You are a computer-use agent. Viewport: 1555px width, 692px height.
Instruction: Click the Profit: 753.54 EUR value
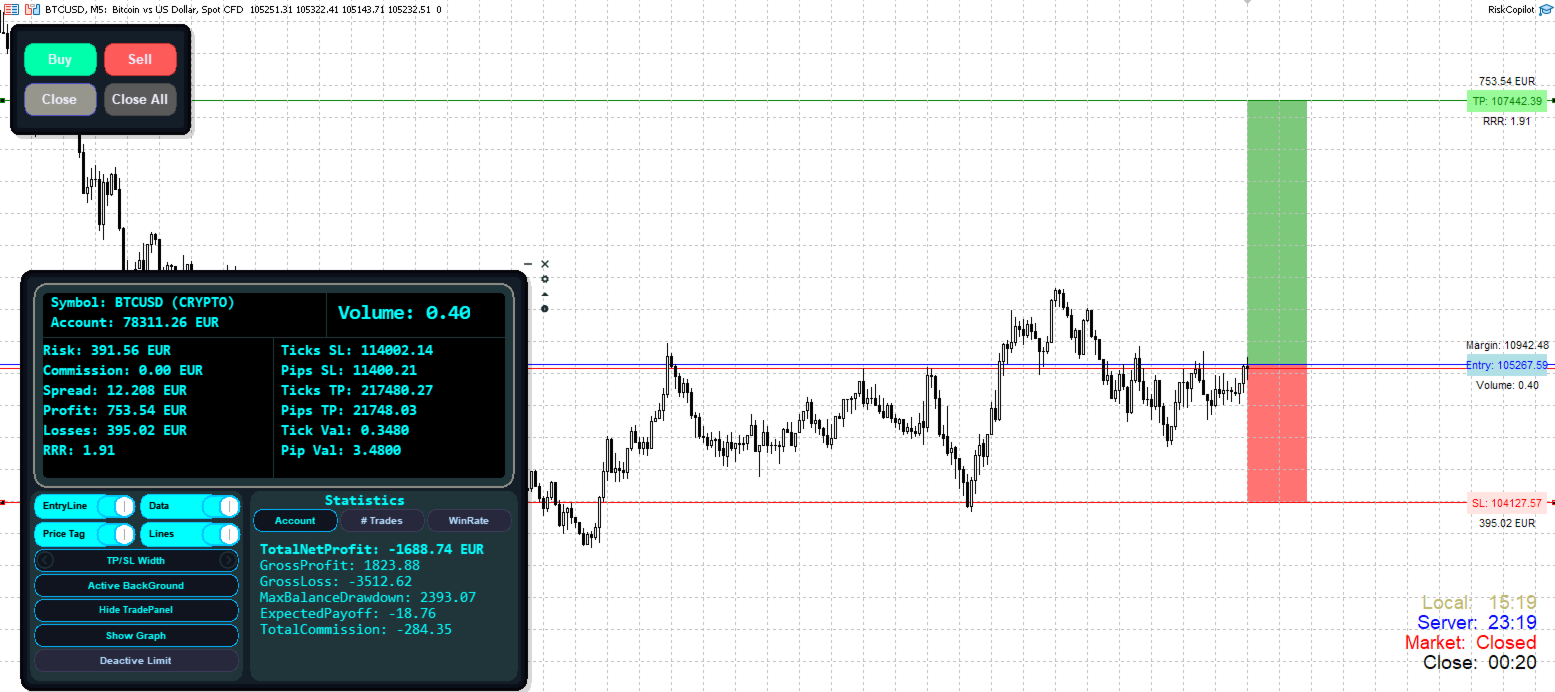[x=115, y=410]
